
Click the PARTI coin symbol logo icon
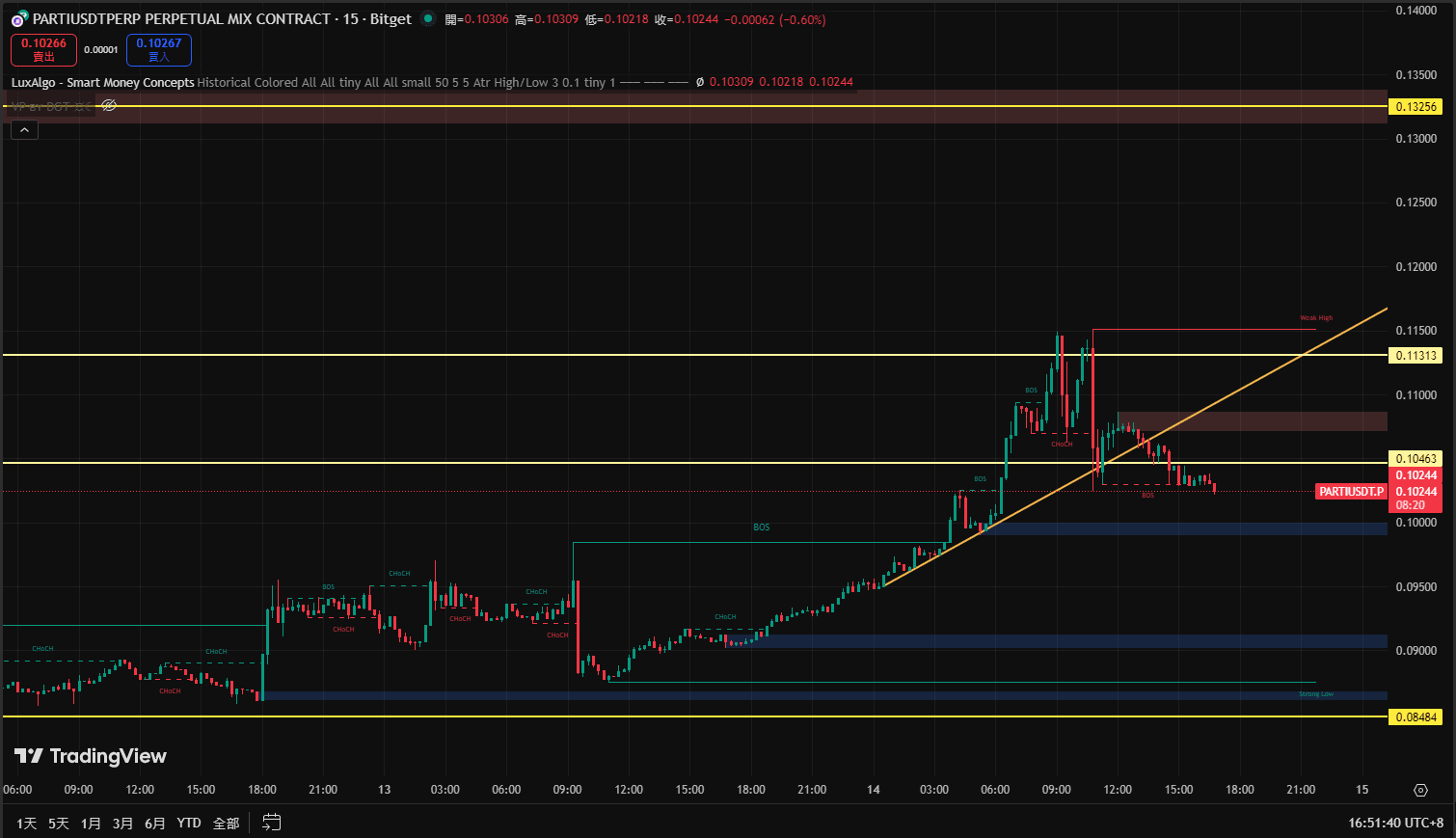pyautogui.click(x=18, y=19)
